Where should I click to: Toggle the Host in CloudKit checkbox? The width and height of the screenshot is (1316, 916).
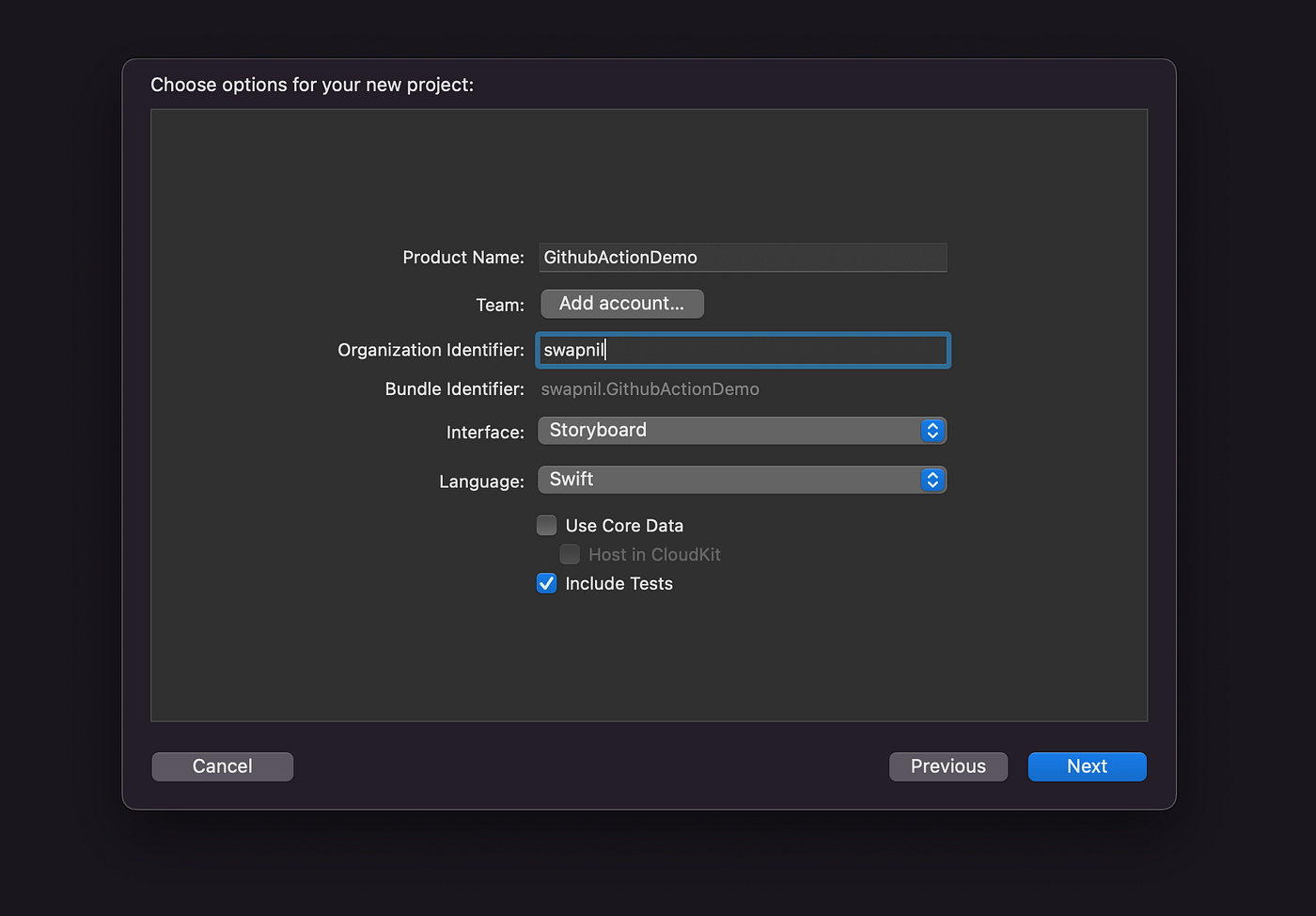pos(570,554)
